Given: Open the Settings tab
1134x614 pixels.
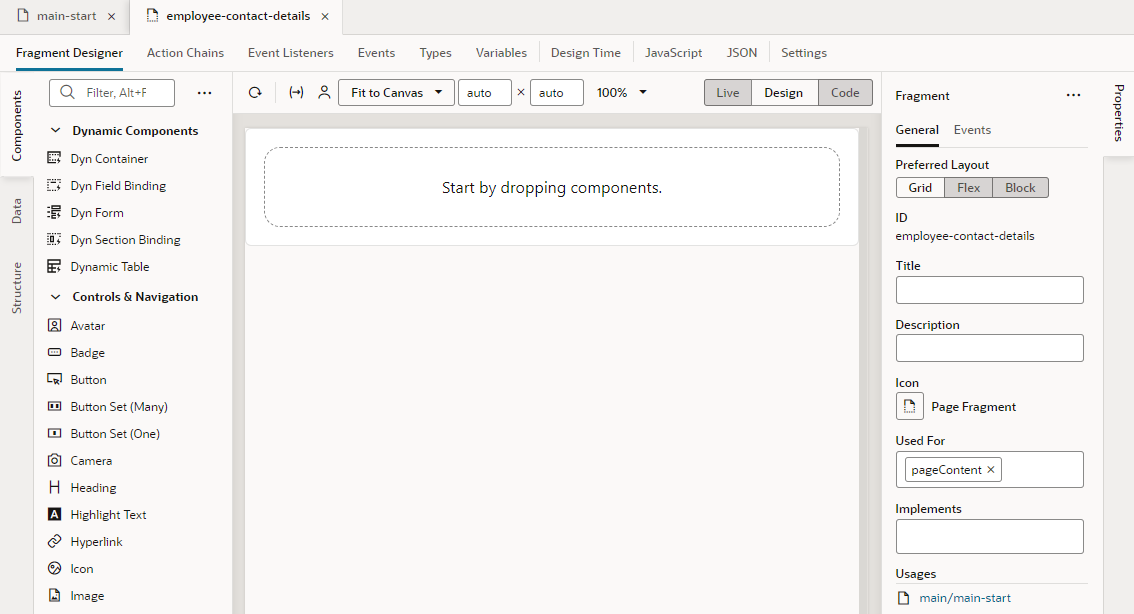Looking at the screenshot, I should click(803, 53).
